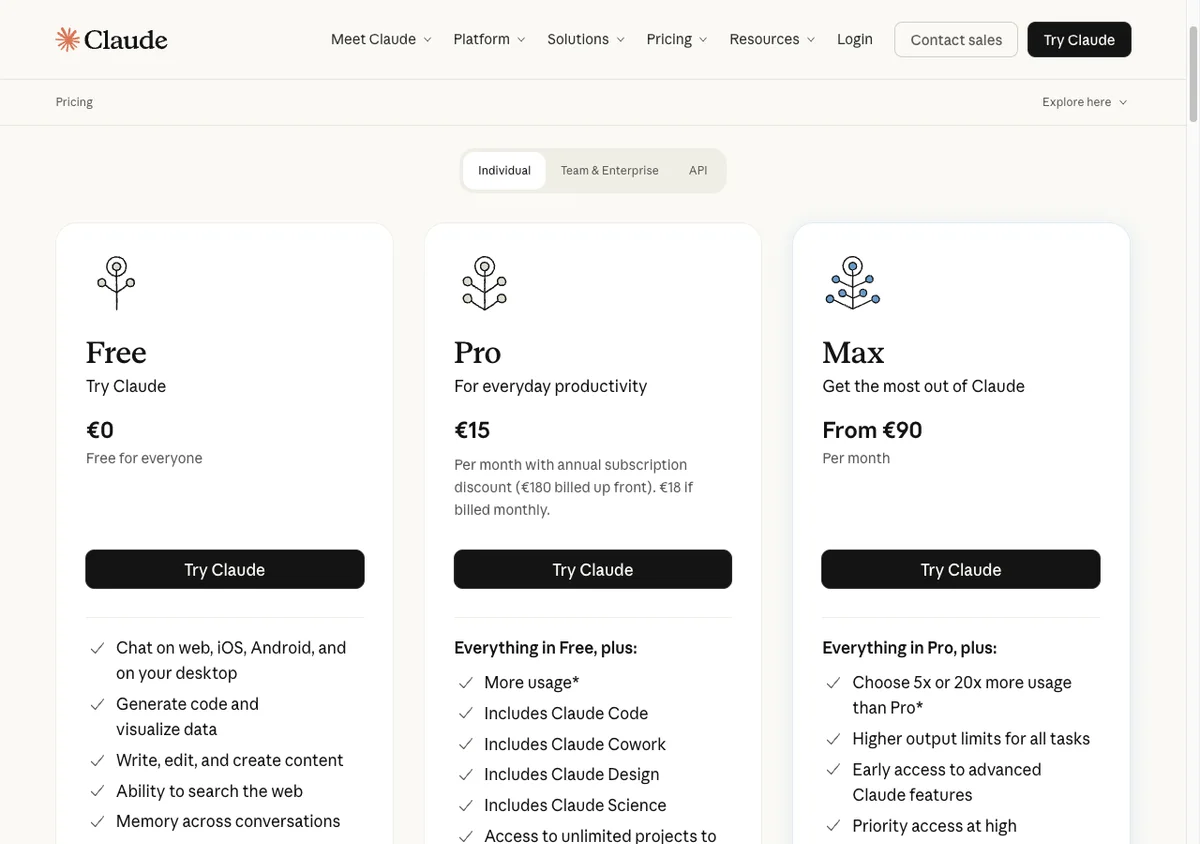Click 'Higher output limits for all tasks'

[x=971, y=738]
